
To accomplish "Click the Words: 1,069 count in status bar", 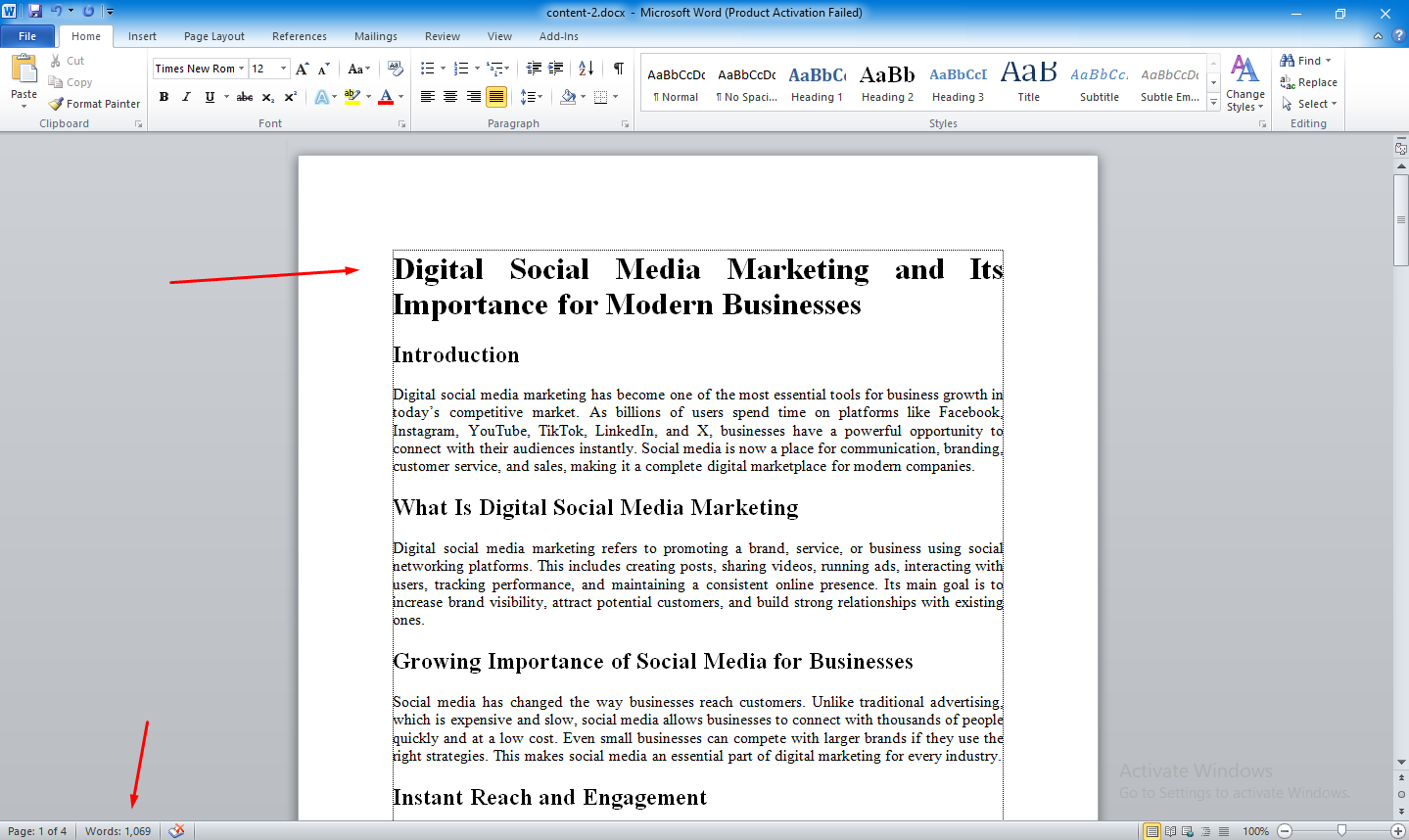I will [x=117, y=831].
